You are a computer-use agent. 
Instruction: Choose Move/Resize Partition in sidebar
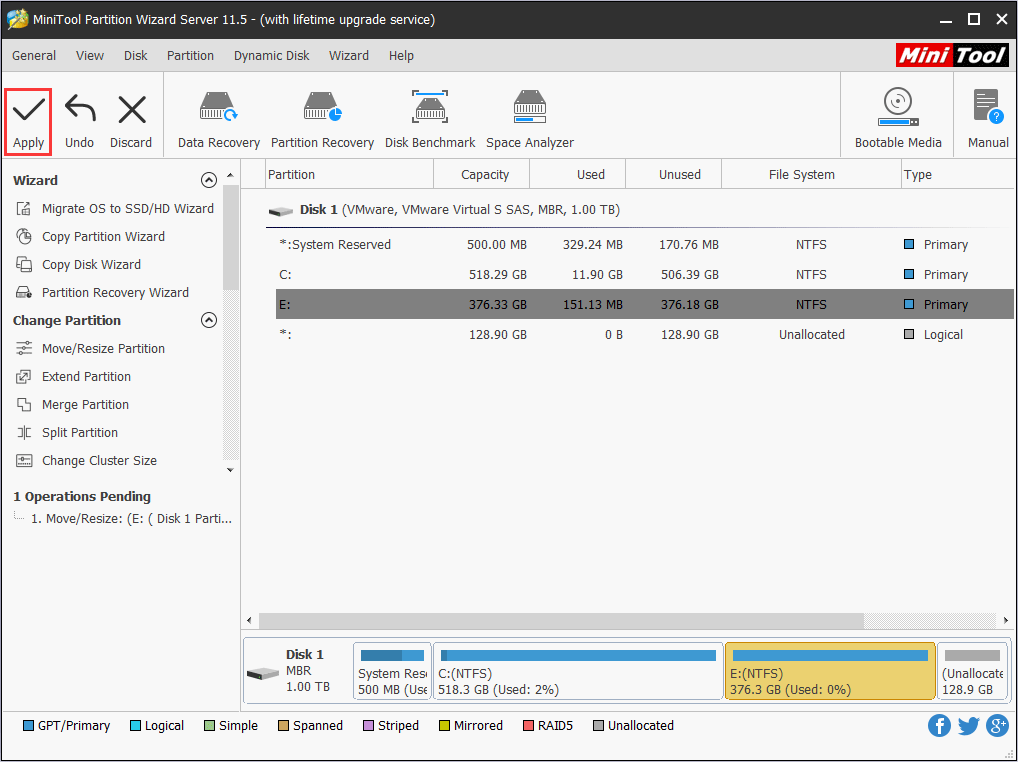click(91, 349)
